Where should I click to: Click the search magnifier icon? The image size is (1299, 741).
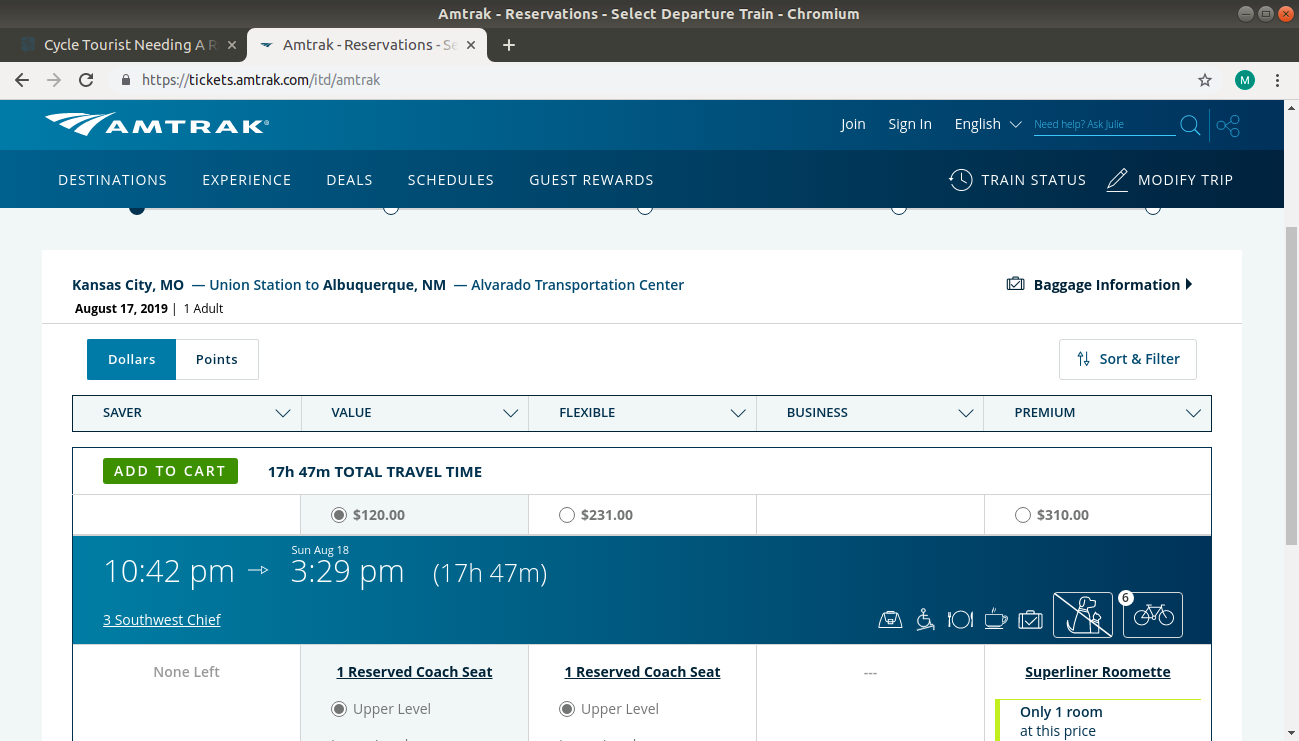point(1190,125)
